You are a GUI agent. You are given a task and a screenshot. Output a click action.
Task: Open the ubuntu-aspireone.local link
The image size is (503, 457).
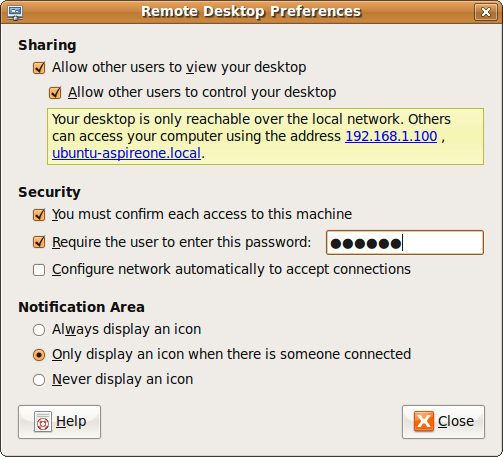pyautogui.click(x=127, y=153)
